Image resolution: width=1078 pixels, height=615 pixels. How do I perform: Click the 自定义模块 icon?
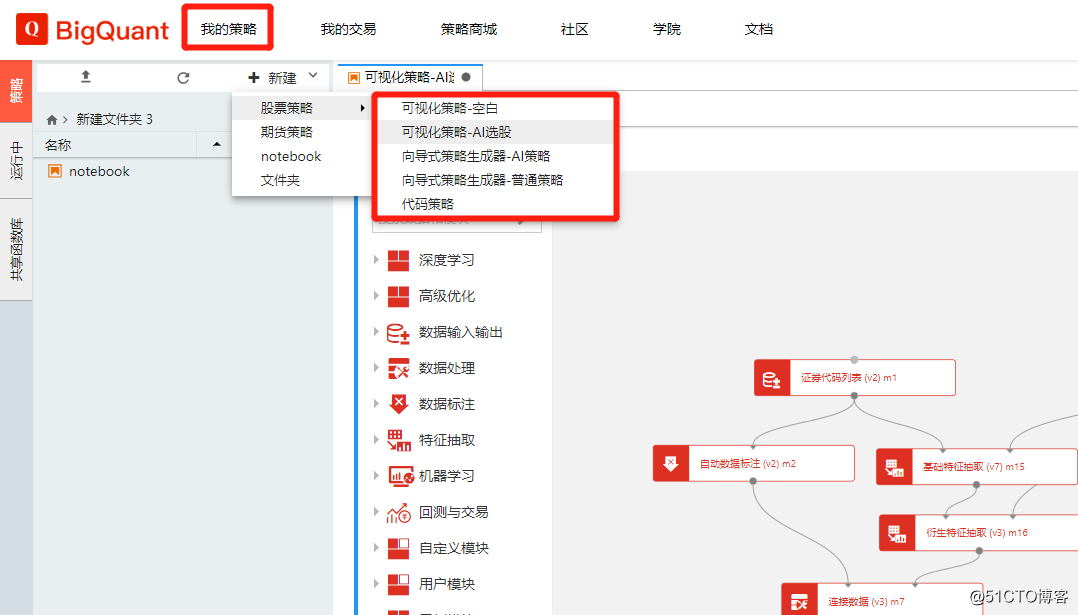pos(398,548)
